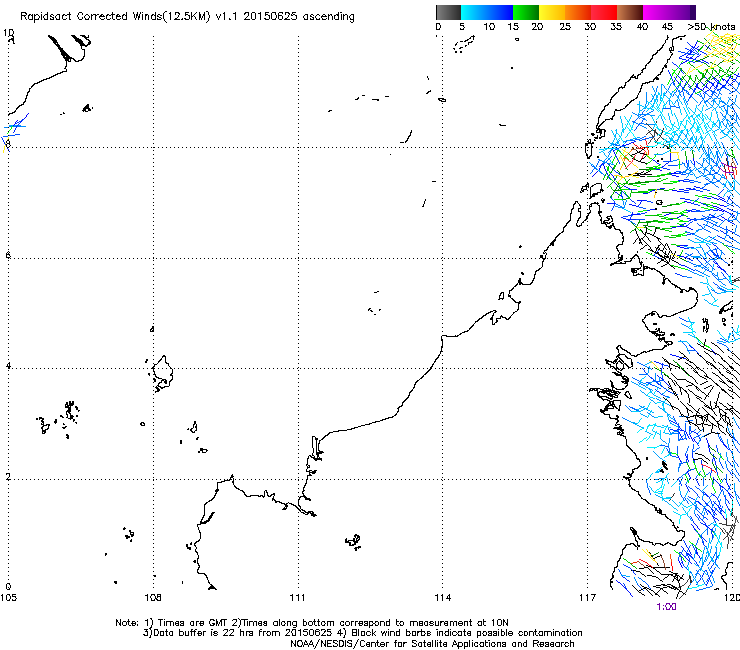This screenshot has height=650, width=740.
Task: Click the latitude label '6' on left axis
Action: 8,255
